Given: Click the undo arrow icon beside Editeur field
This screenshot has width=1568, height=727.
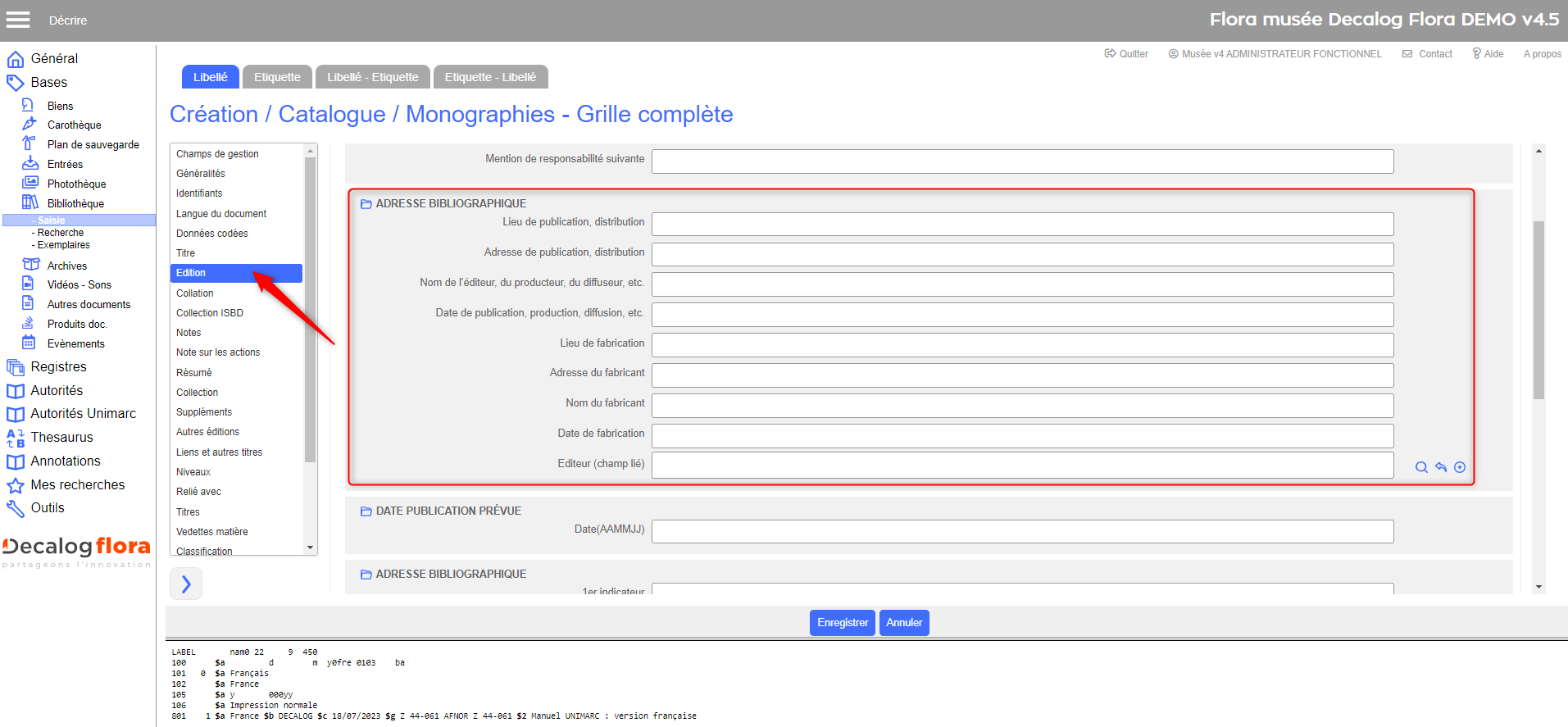Looking at the screenshot, I should click(1441, 467).
